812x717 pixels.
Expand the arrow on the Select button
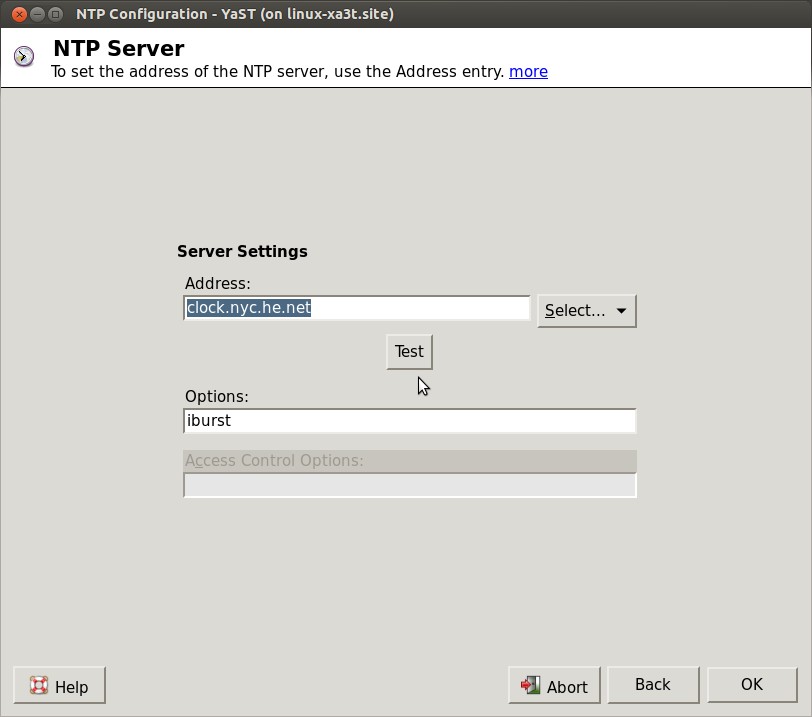[x=620, y=310]
